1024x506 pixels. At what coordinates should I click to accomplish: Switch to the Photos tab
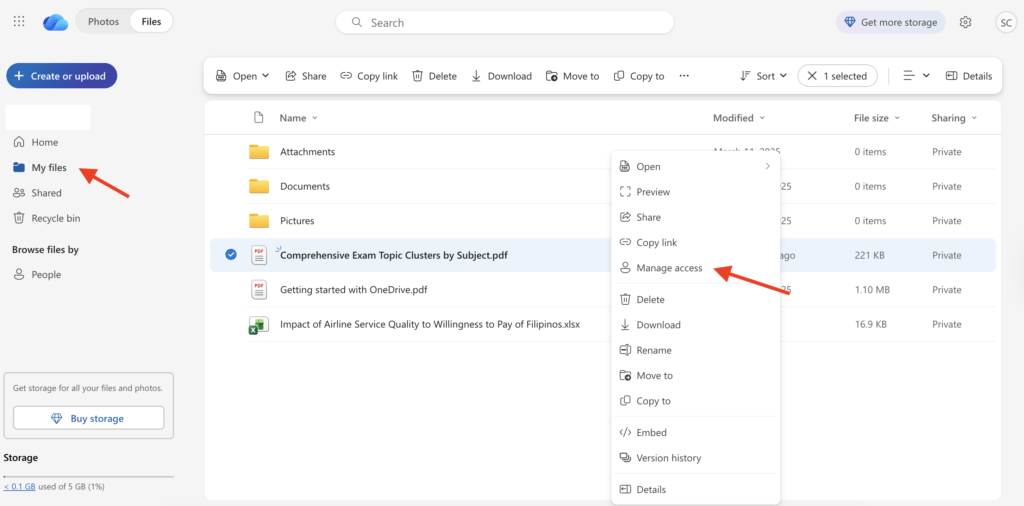click(104, 22)
